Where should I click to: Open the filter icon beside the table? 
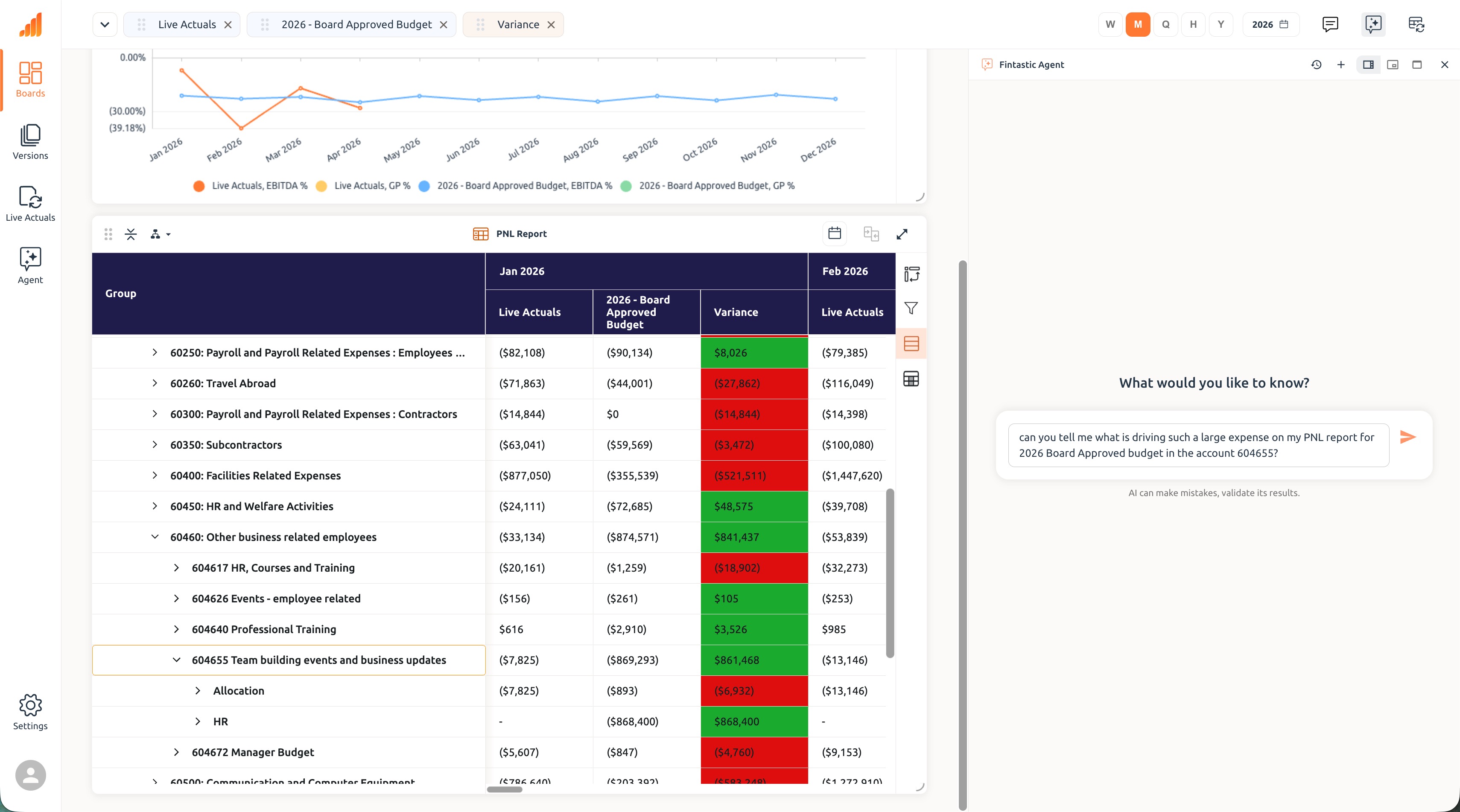tap(911, 308)
